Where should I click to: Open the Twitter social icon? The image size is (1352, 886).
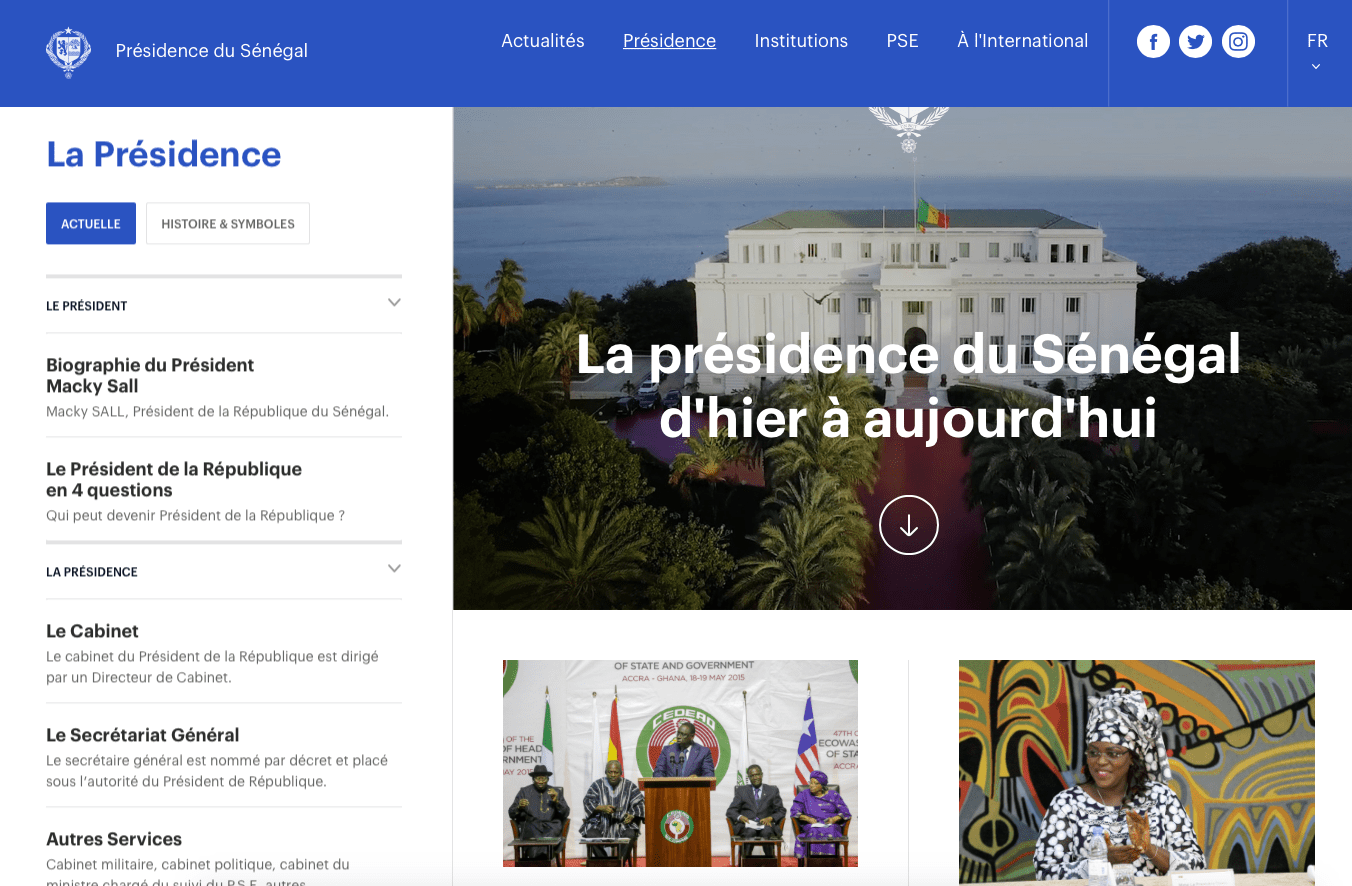pyautogui.click(x=1195, y=41)
